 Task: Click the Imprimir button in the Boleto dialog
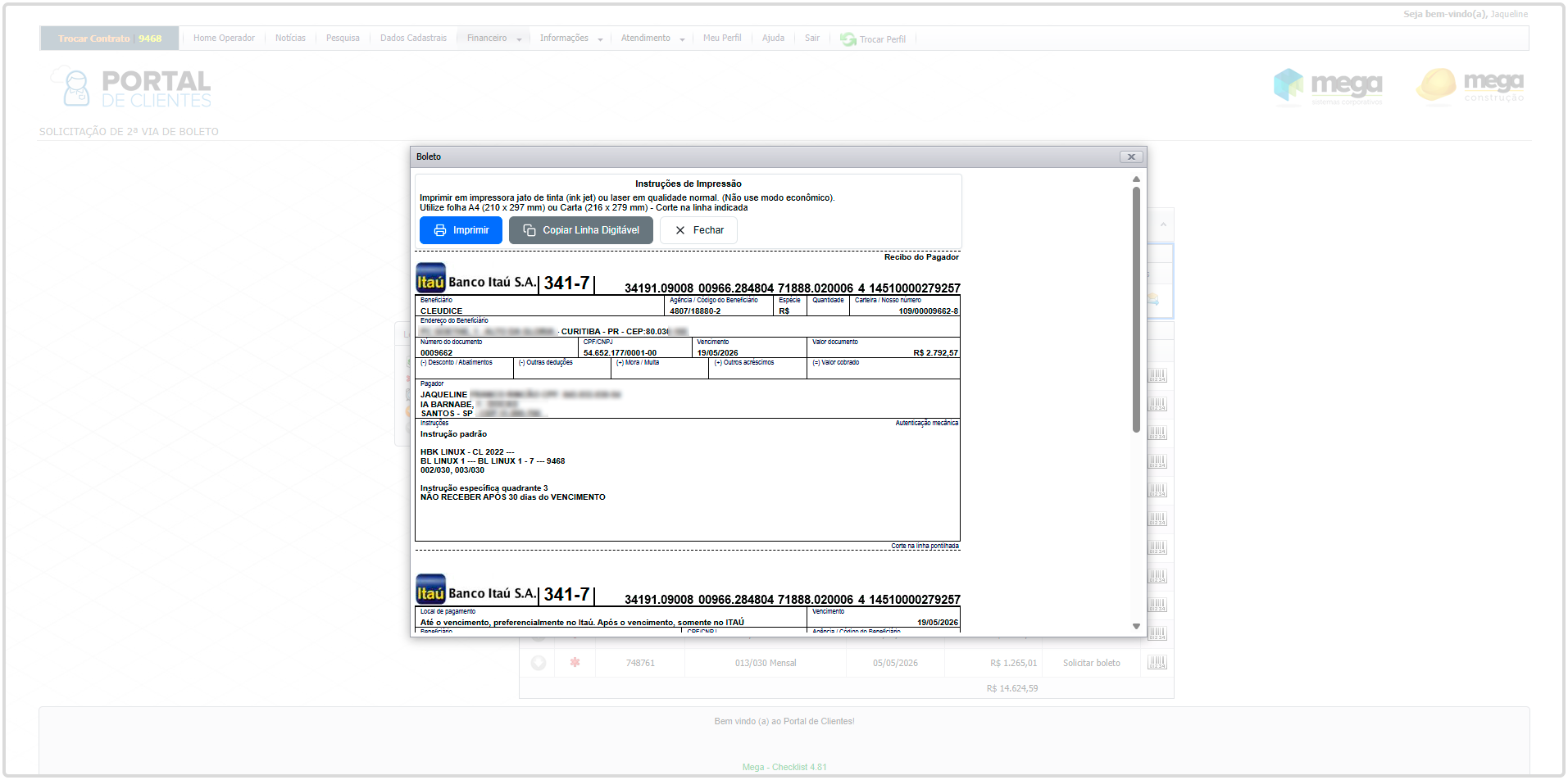pyautogui.click(x=461, y=230)
